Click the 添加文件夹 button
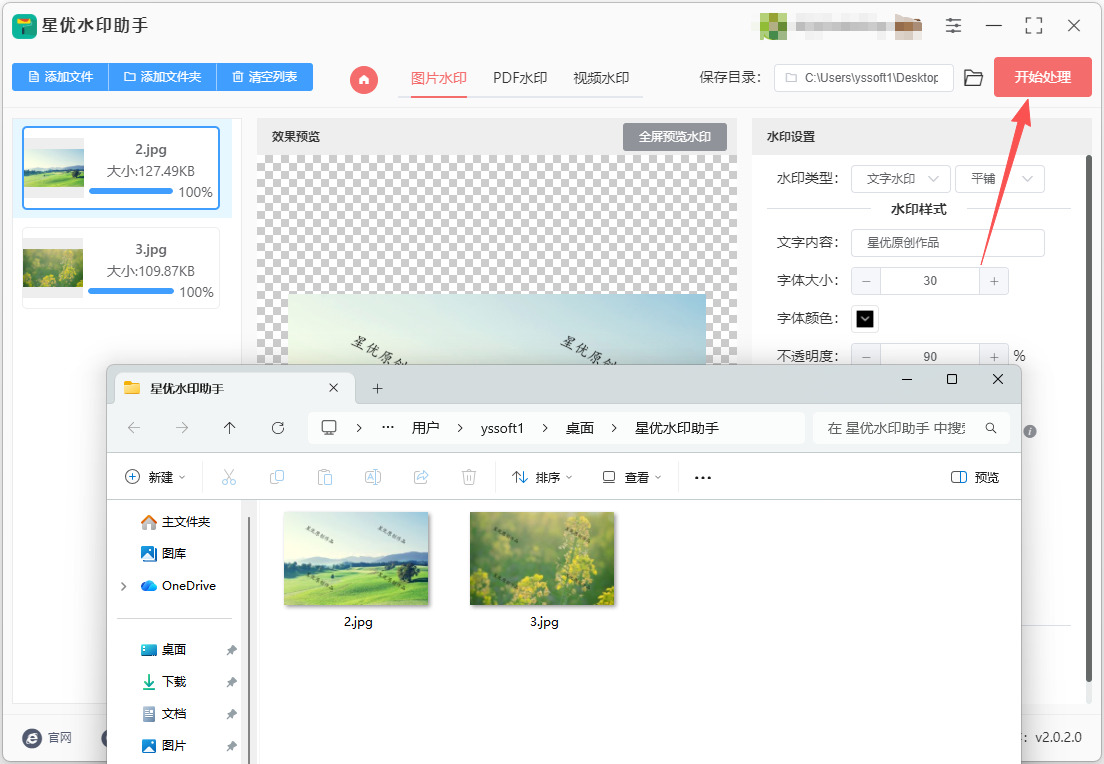The width and height of the screenshot is (1104, 764). tap(163, 77)
